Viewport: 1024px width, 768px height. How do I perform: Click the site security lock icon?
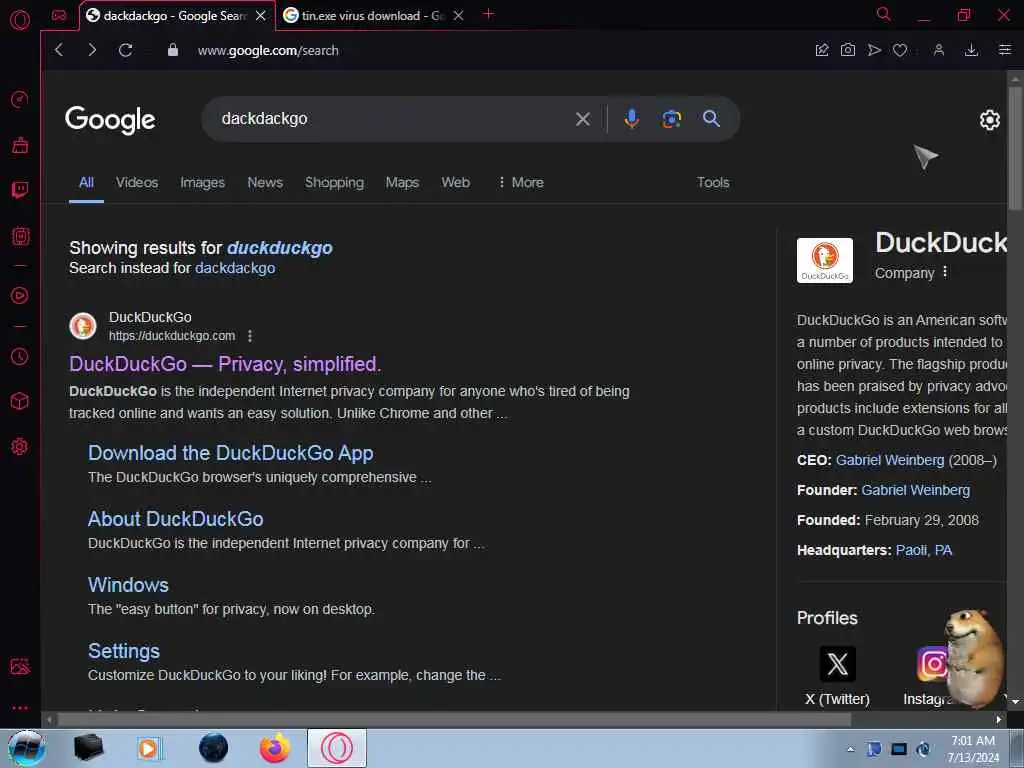(172, 50)
